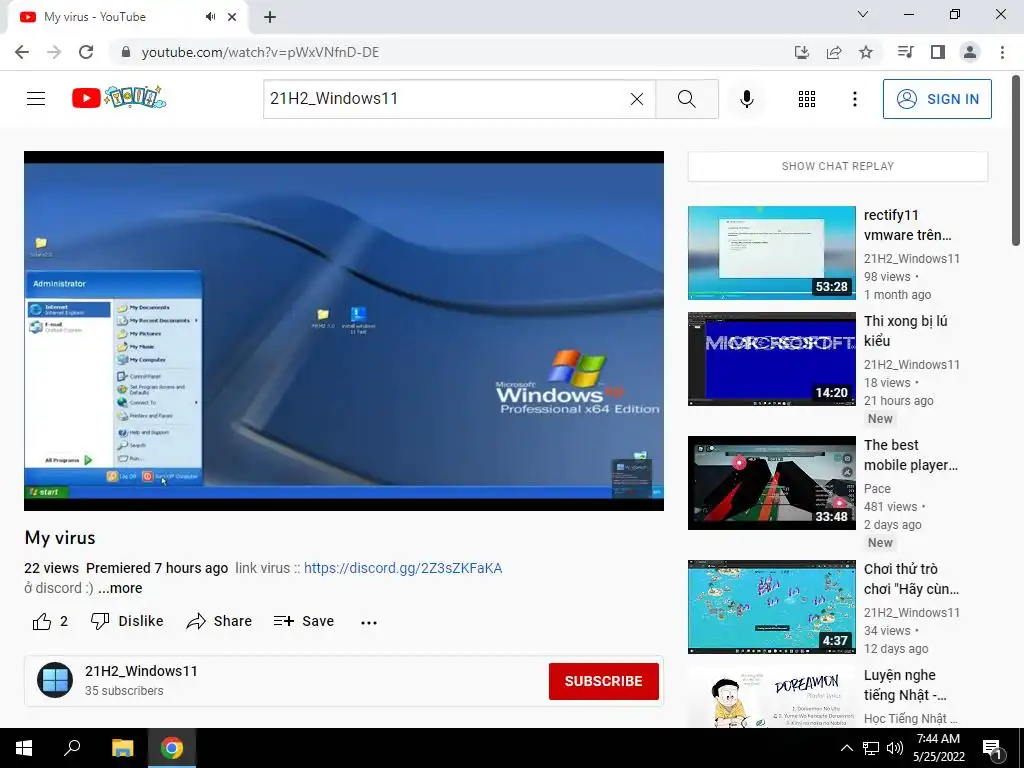Subscribe to 21H2_Windows11 channel
The height and width of the screenshot is (768, 1024).
(603, 681)
